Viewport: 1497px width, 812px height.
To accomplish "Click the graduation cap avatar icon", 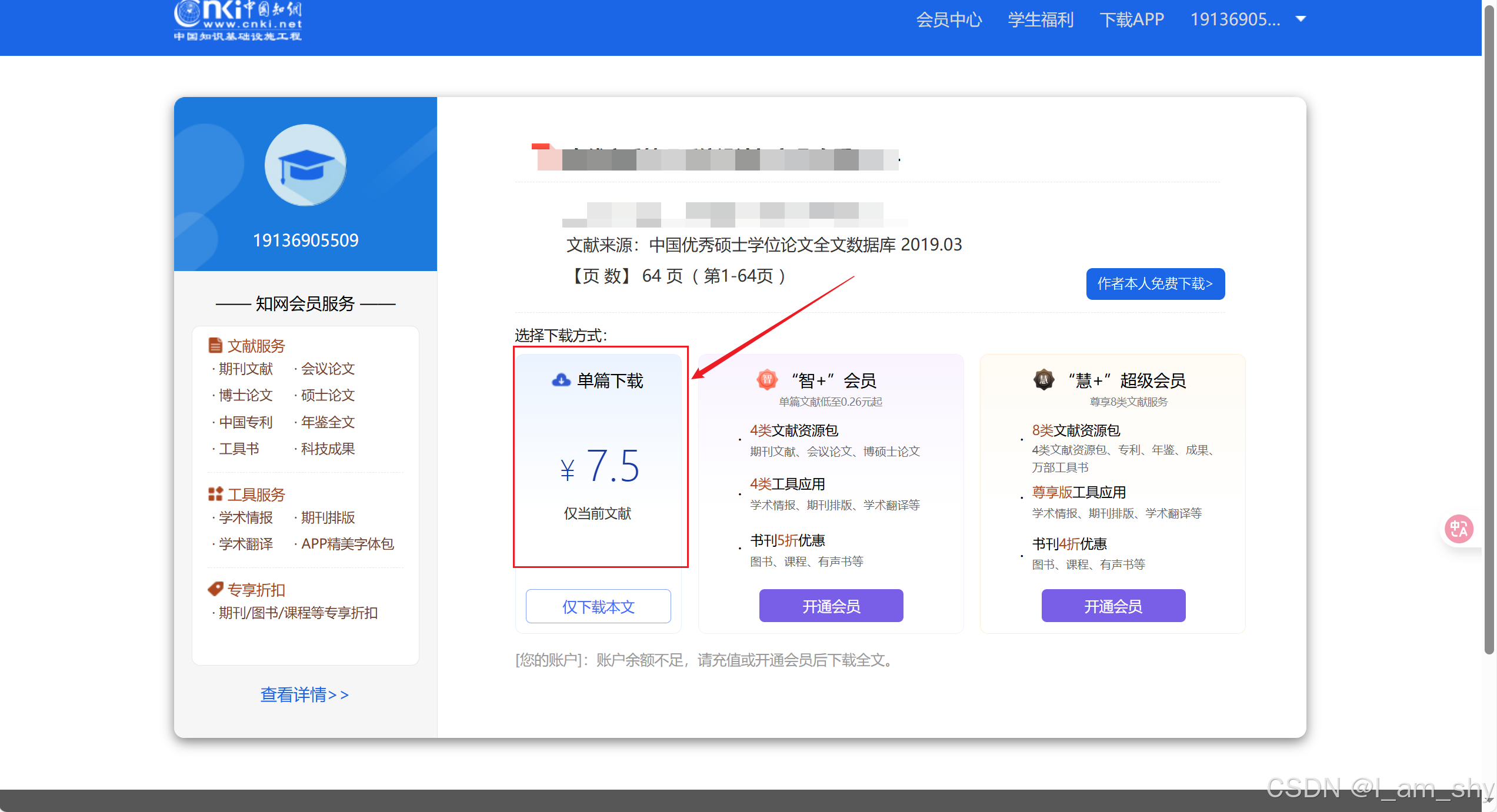I will (305, 165).
